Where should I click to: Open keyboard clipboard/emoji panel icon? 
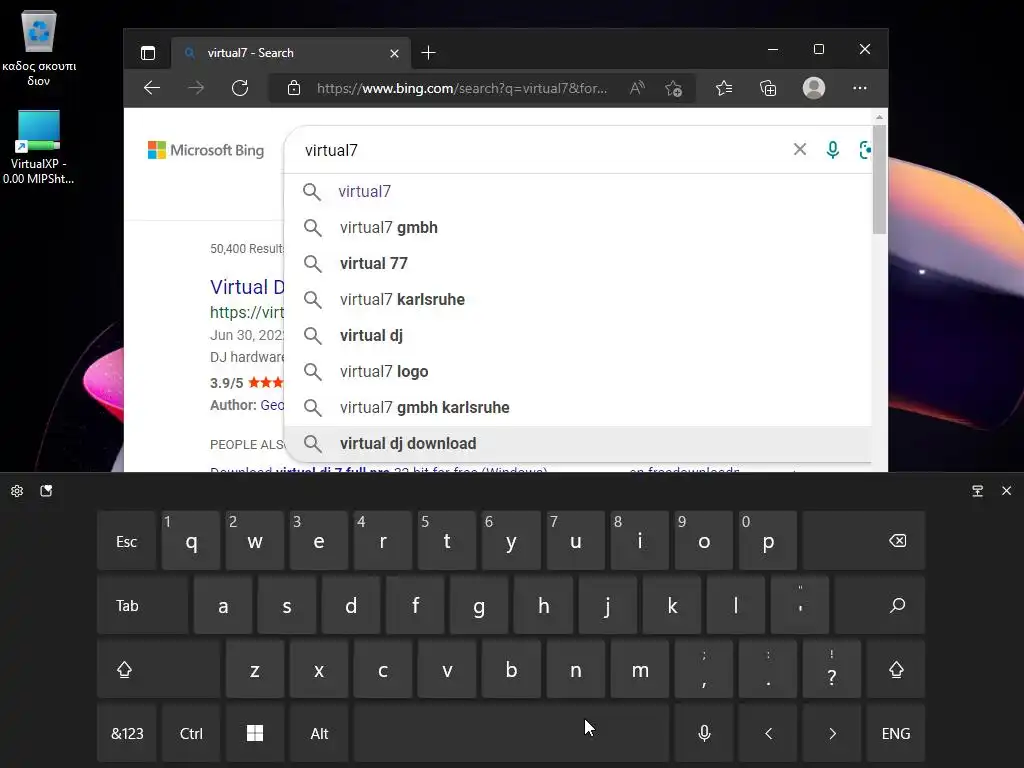coord(46,491)
